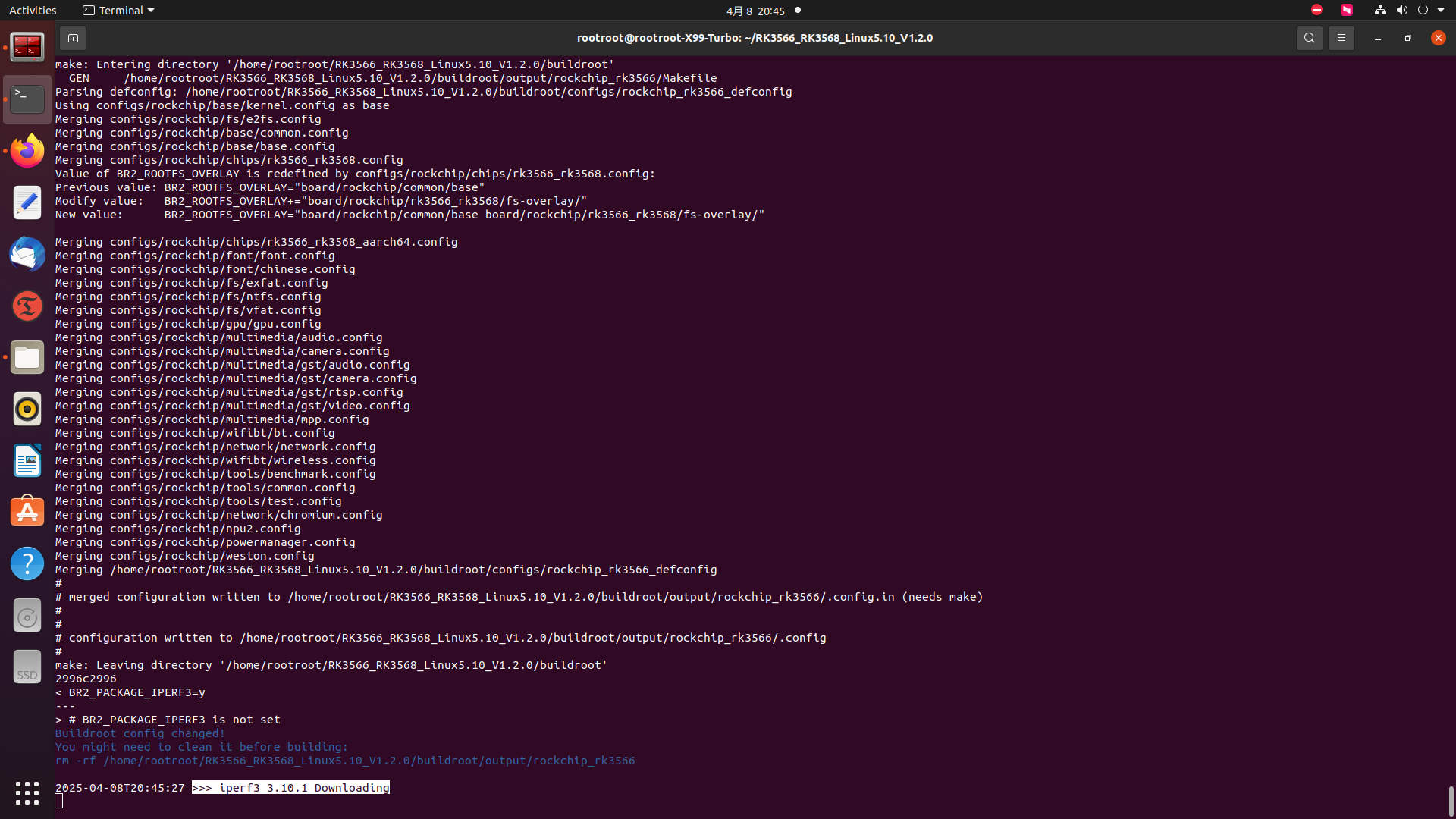Click the terminal search icon

[1309, 38]
